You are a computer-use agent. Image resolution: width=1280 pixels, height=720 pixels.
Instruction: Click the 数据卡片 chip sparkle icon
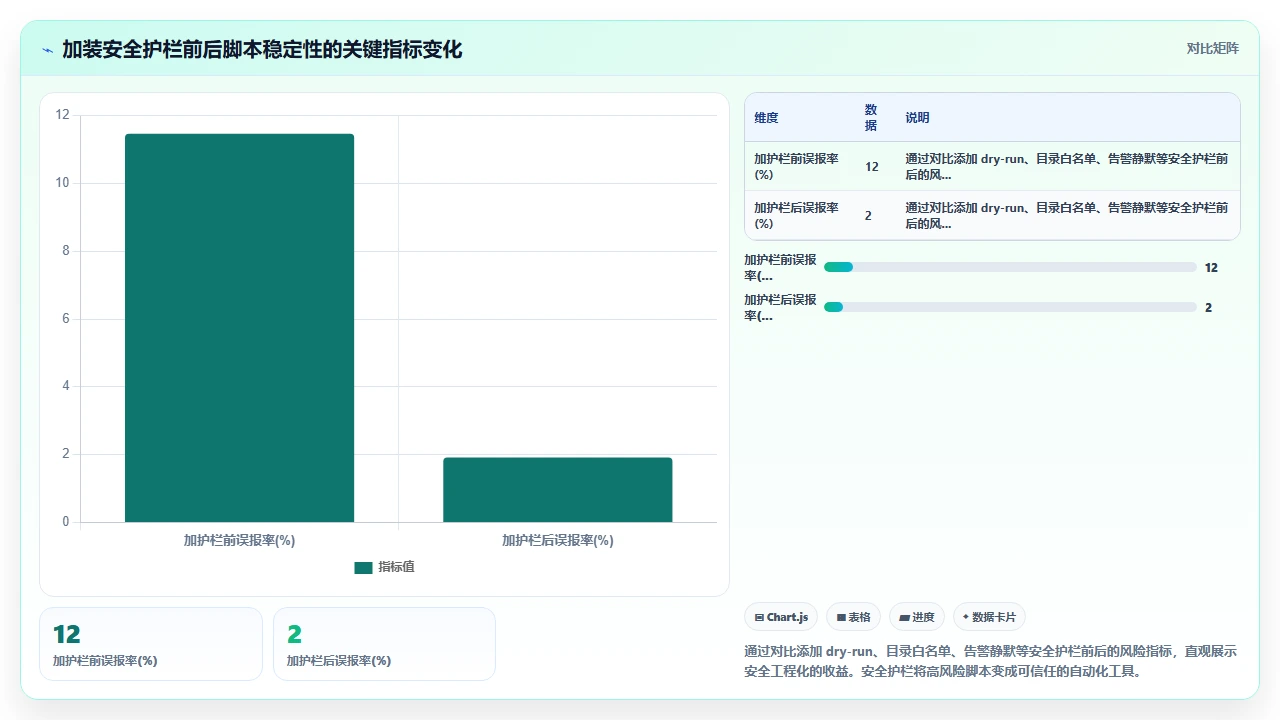click(965, 617)
